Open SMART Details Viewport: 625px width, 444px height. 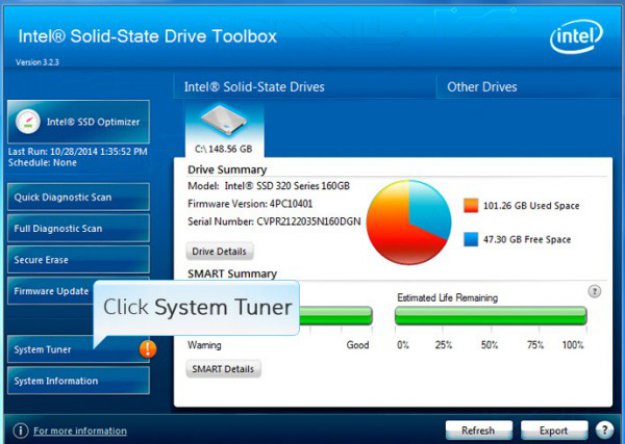(224, 369)
